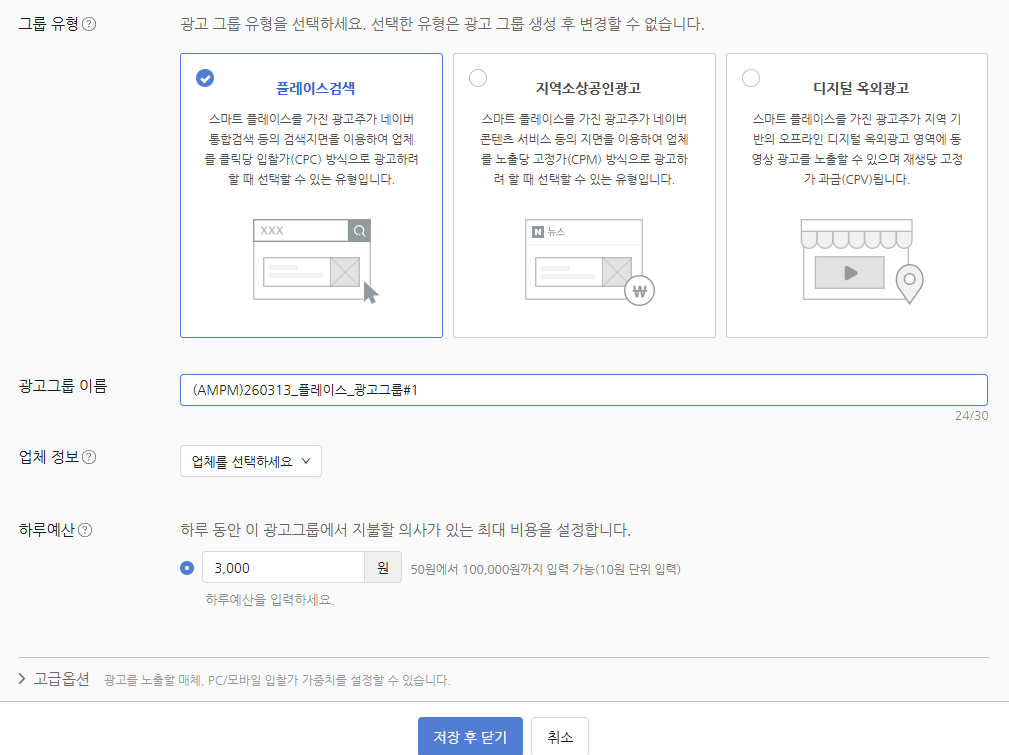This screenshot has height=755, width=1009.
Task: Expand the 고급옵션 section
Action: point(62,679)
